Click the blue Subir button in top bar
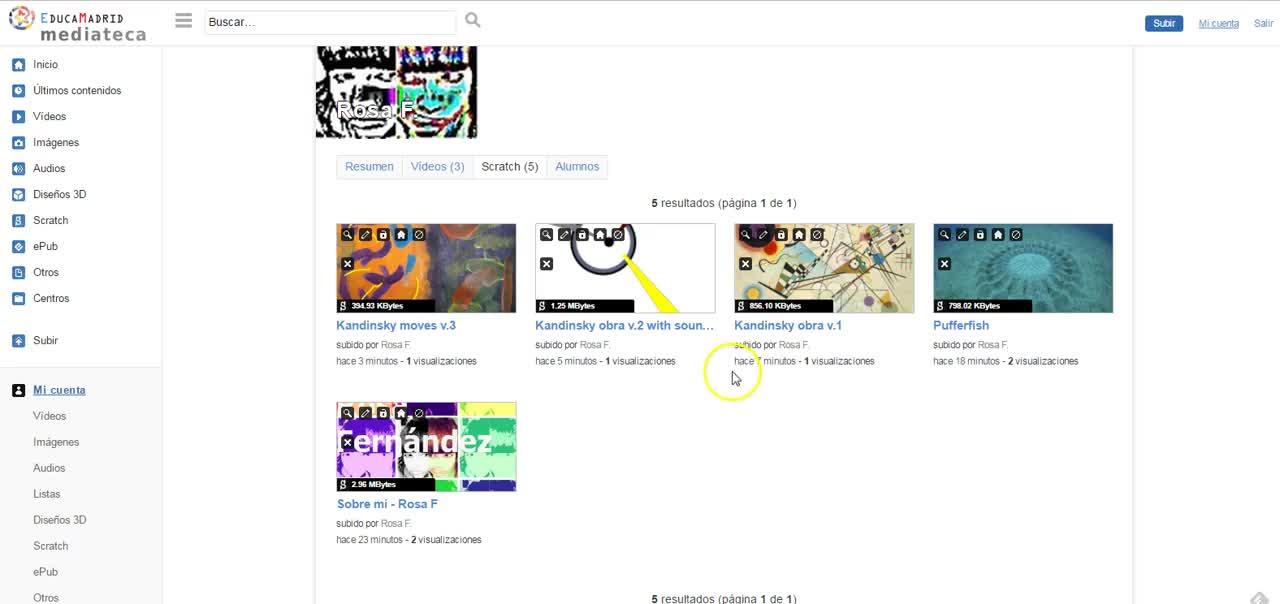Image resolution: width=1280 pixels, height=604 pixels. click(1164, 23)
